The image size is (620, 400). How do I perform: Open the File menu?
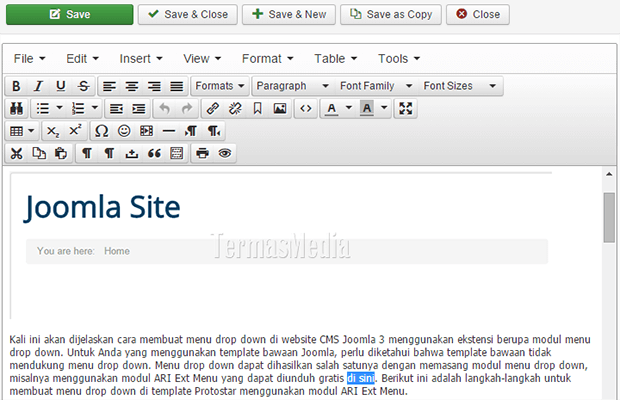[x=29, y=59]
